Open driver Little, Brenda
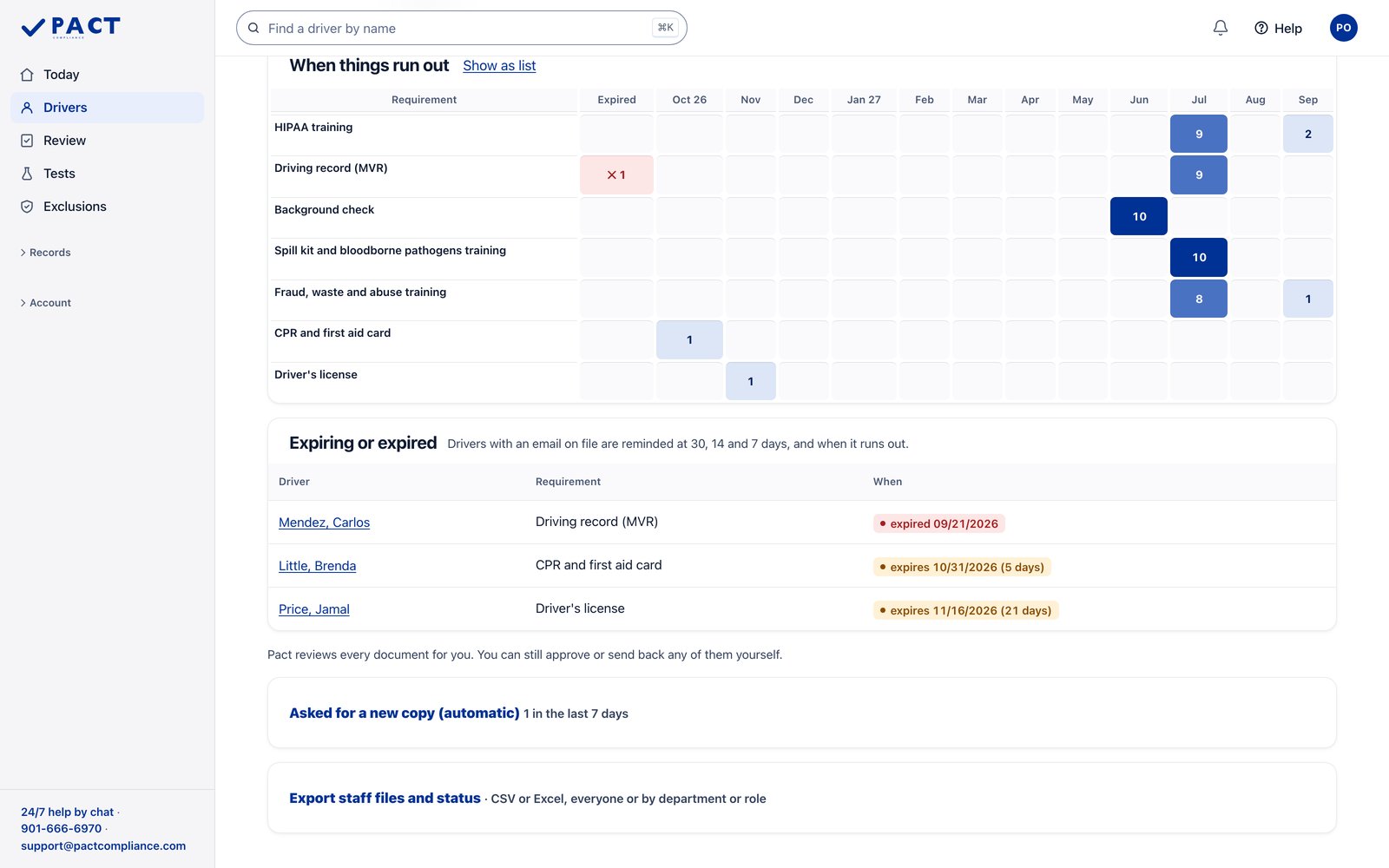 [x=317, y=566]
